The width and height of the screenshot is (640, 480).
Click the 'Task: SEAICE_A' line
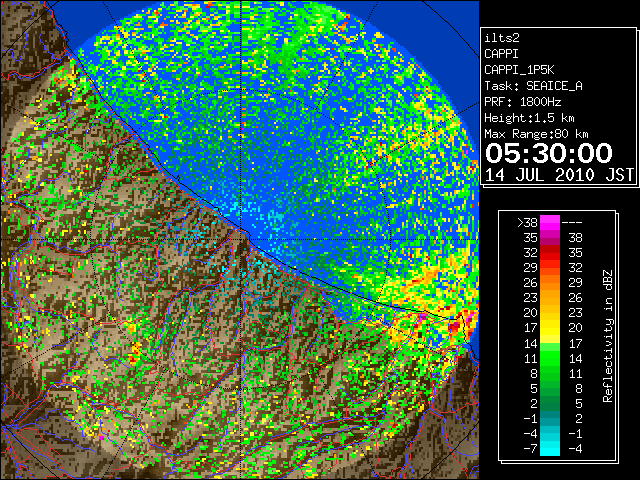point(533,86)
